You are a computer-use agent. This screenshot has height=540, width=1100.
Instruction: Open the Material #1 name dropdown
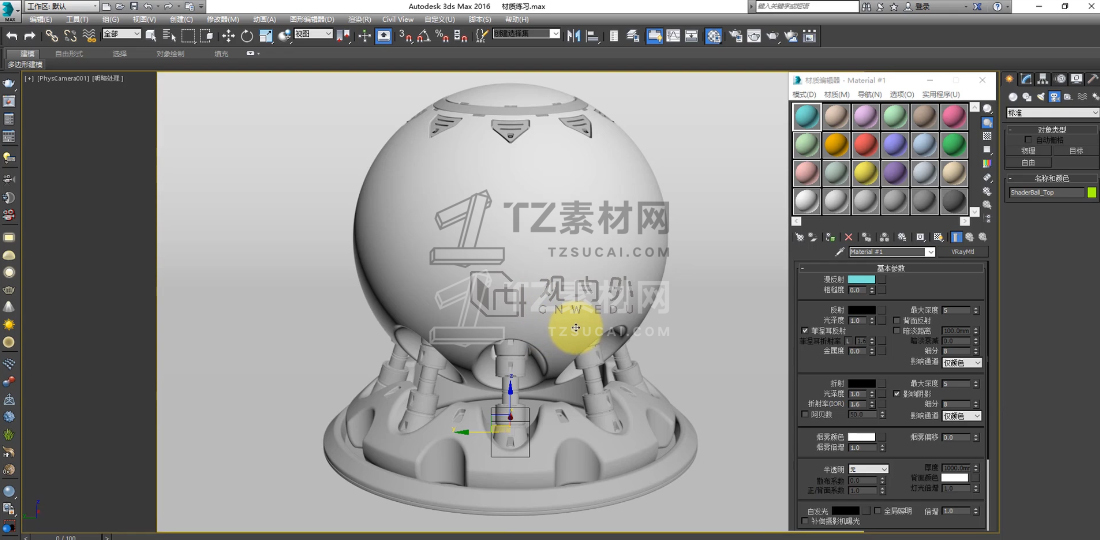click(x=930, y=252)
